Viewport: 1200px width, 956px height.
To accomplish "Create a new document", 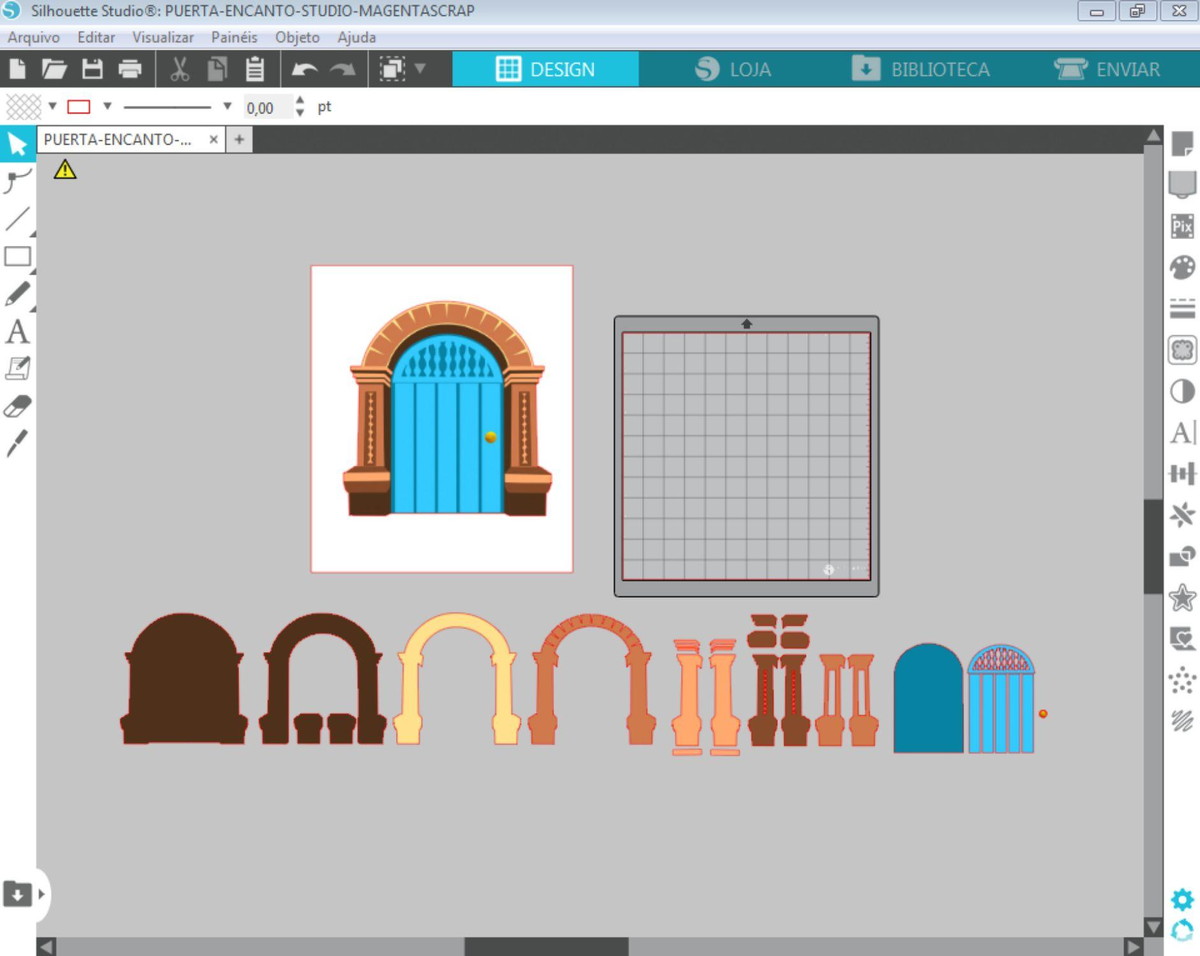I will [x=17, y=69].
